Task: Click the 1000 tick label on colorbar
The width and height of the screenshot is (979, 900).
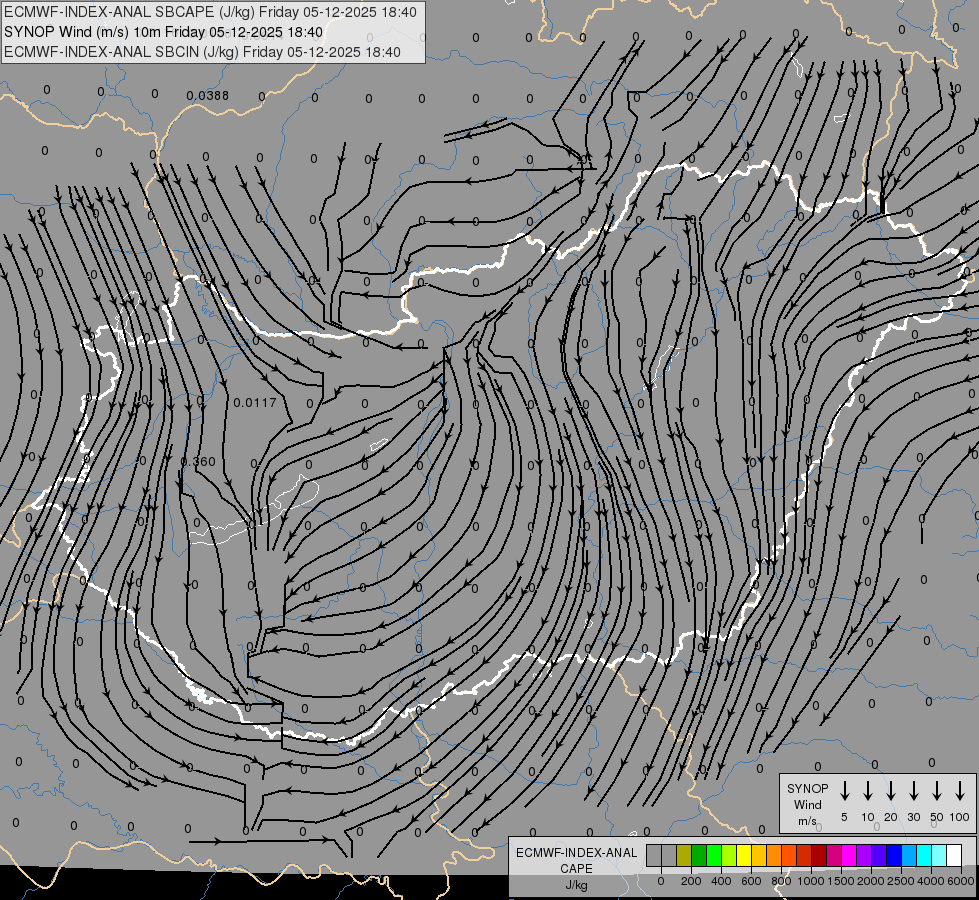Action: pos(811,881)
